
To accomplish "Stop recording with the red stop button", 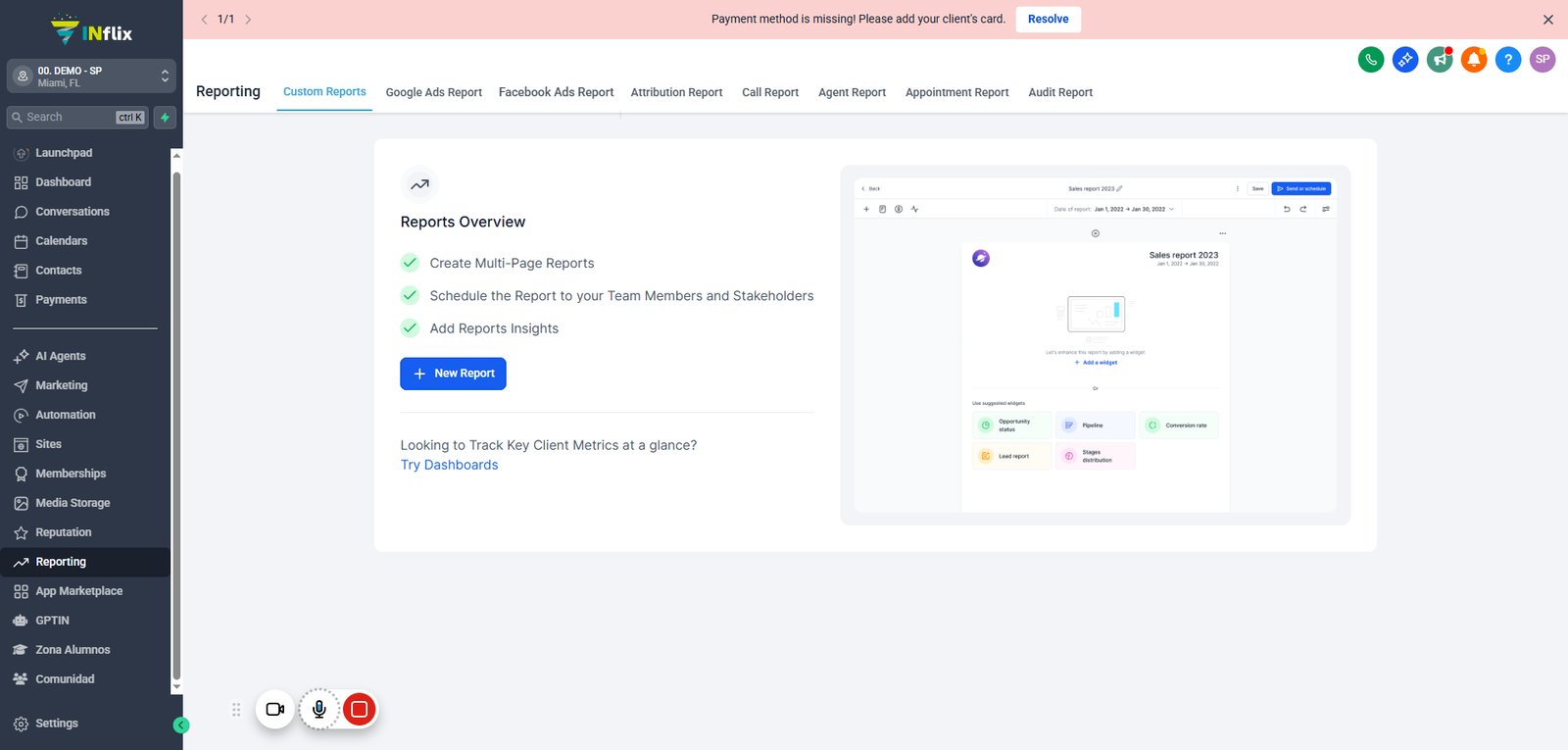I will (360, 709).
